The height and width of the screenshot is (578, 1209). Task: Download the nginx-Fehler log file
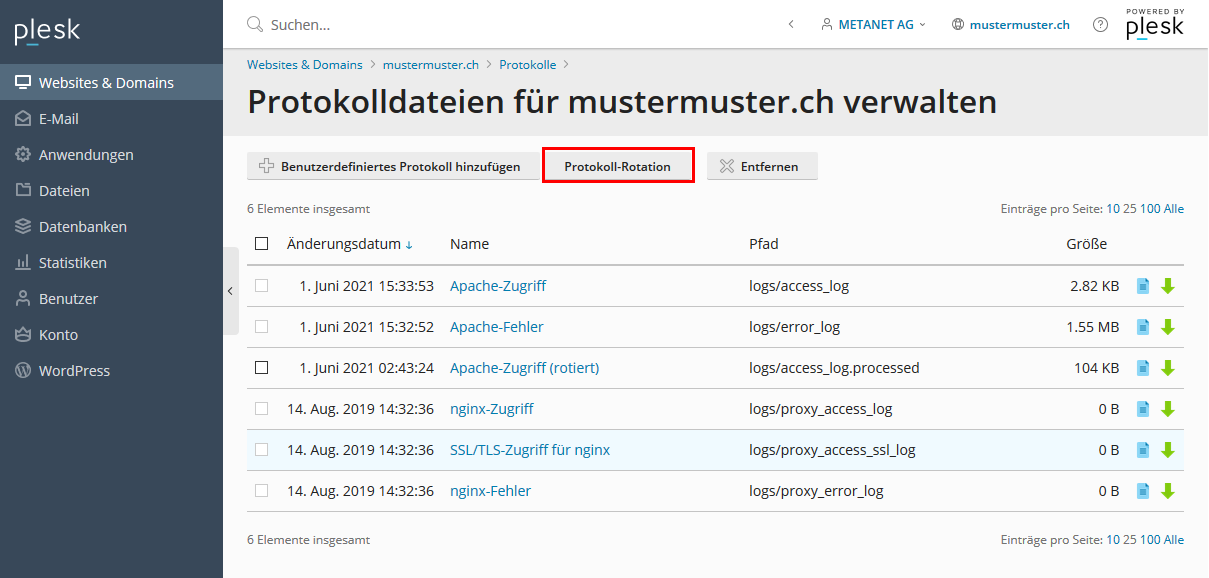tap(1167, 491)
